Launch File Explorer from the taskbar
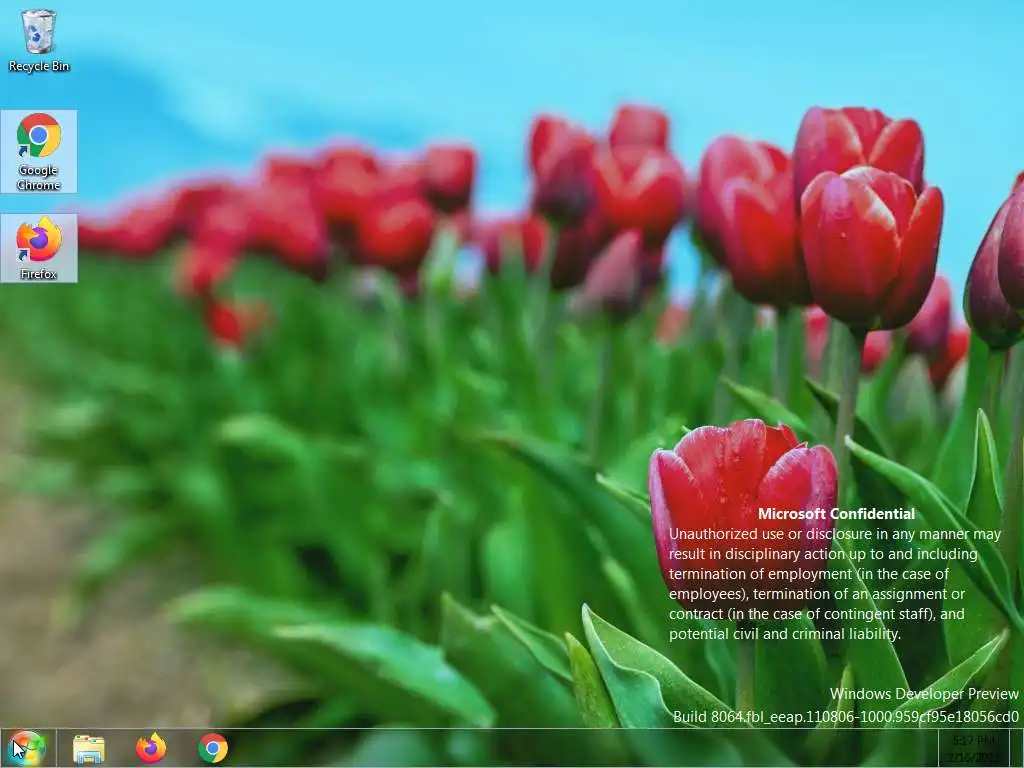 [89, 748]
